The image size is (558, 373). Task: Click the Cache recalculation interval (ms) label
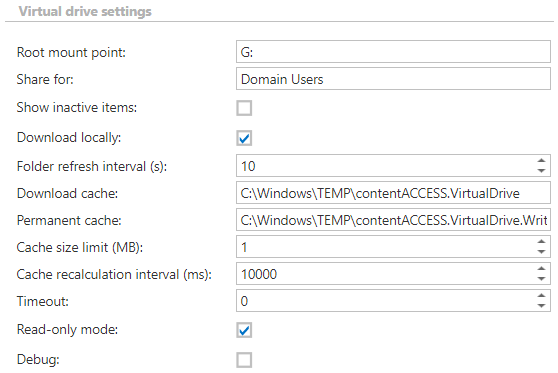(x=114, y=274)
